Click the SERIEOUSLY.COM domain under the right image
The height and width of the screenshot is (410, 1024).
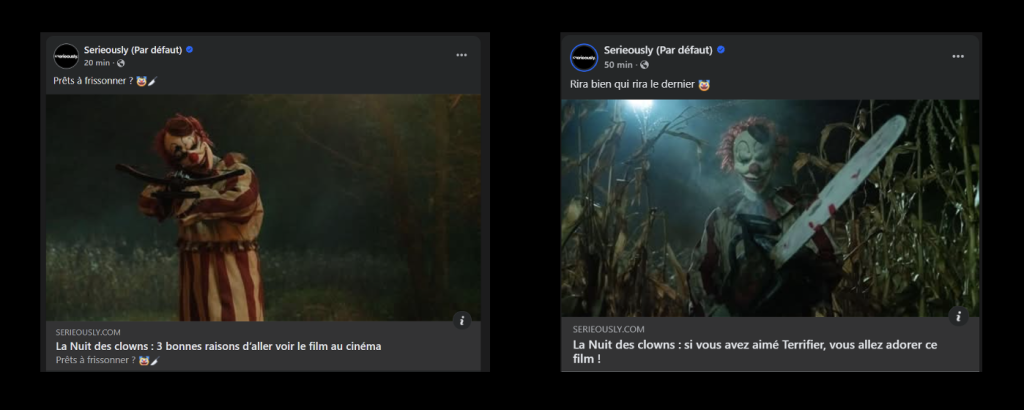608,328
